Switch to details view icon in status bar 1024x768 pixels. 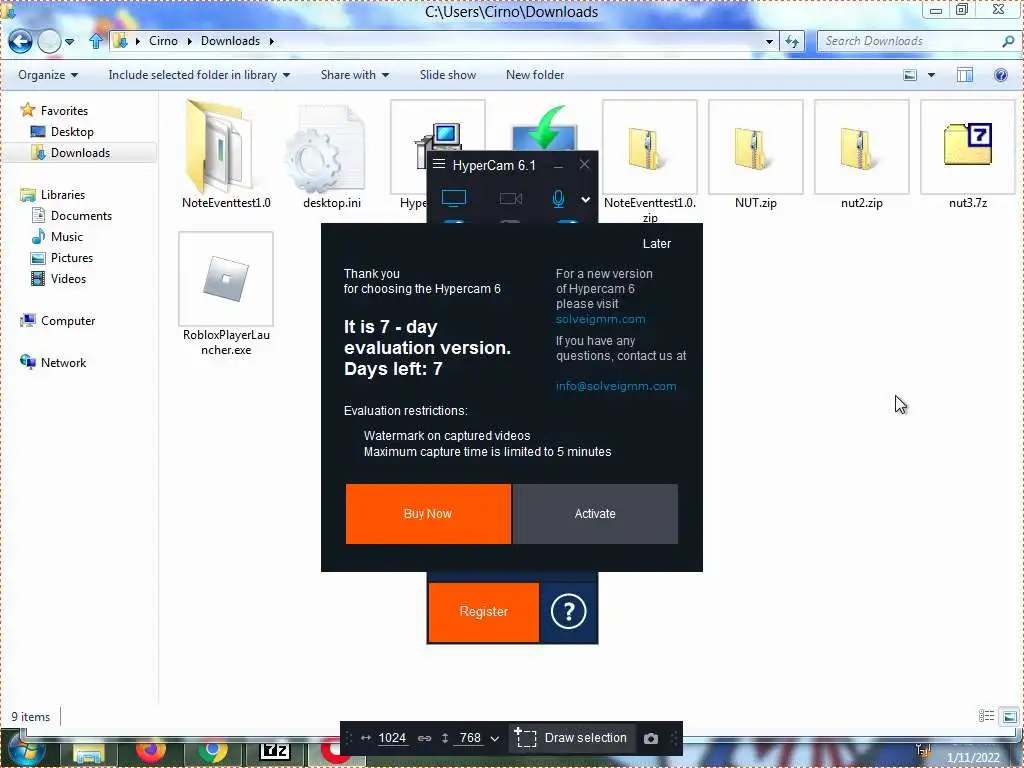pyautogui.click(x=986, y=716)
